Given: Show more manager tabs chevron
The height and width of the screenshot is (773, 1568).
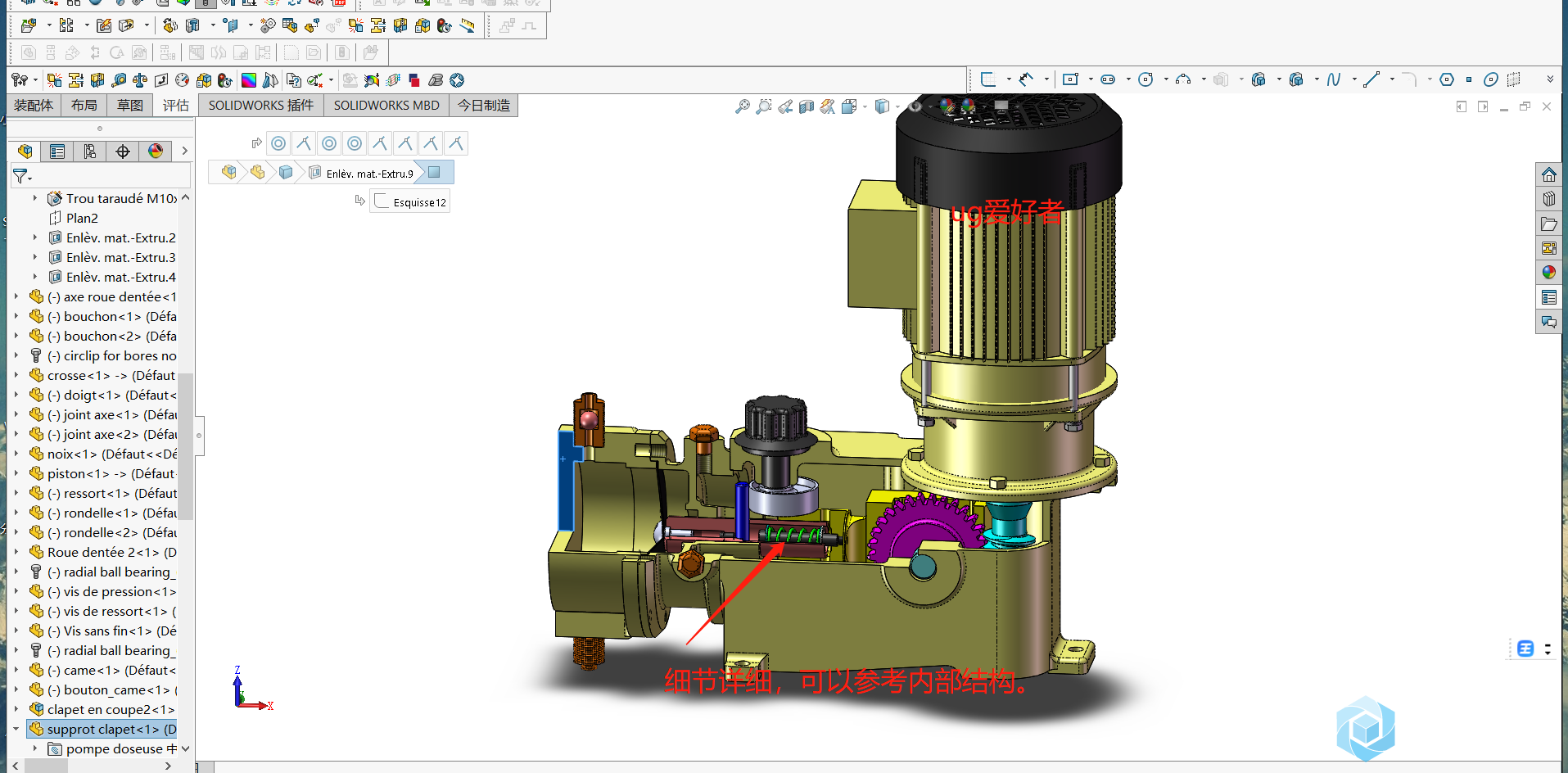Looking at the screenshot, I should pyautogui.click(x=184, y=151).
